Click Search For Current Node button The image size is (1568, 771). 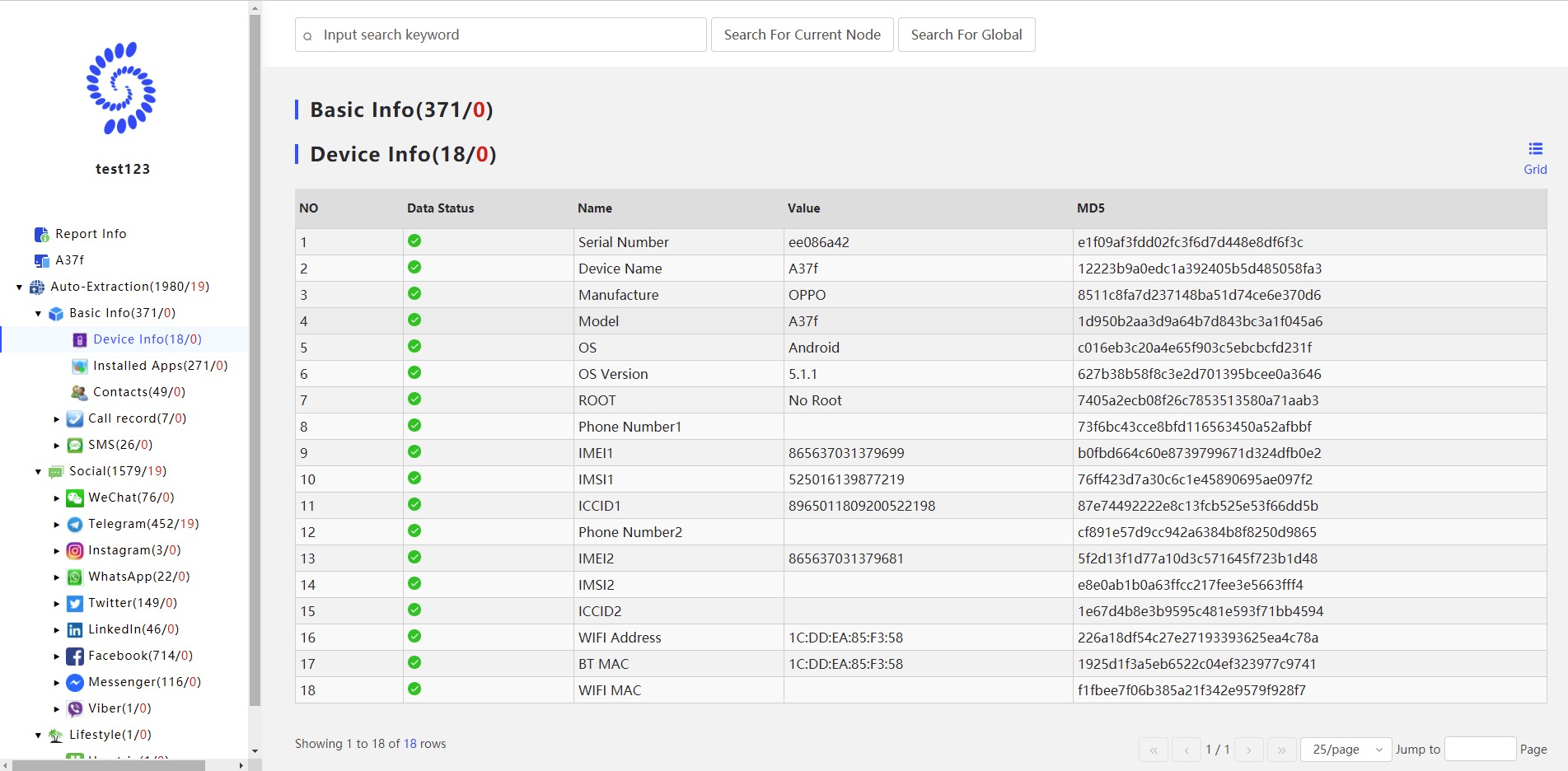pos(802,35)
